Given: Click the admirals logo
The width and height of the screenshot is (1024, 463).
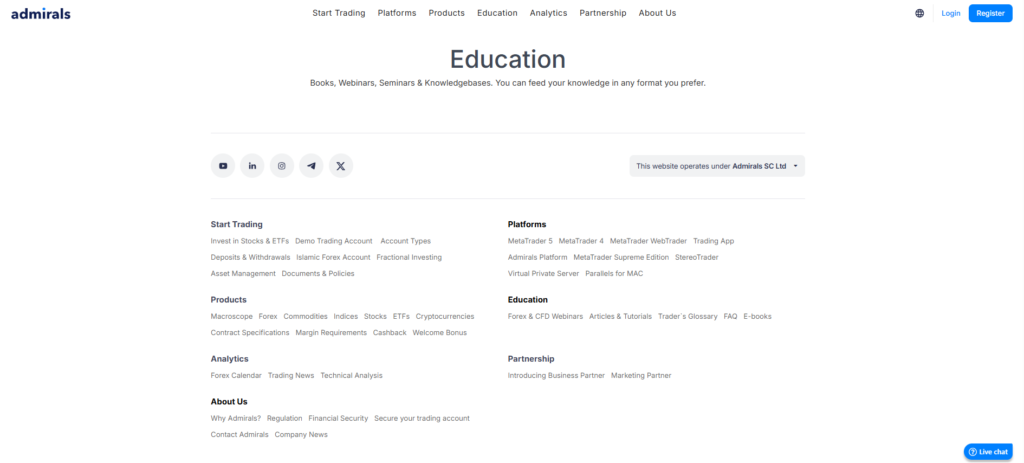Looking at the screenshot, I should click(x=41, y=13).
